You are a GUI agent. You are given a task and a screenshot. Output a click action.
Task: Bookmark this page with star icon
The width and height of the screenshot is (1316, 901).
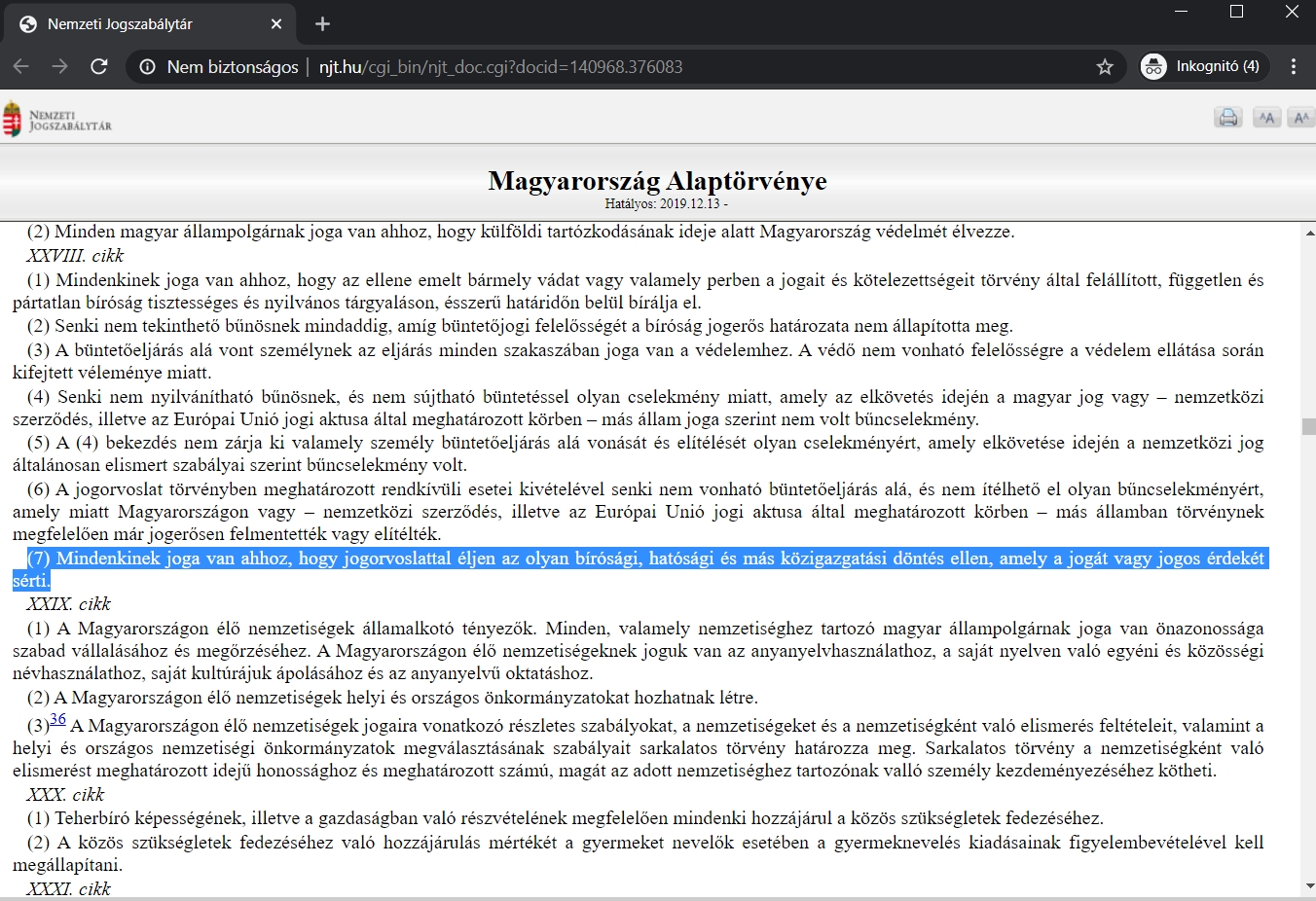tap(1105, 66)
